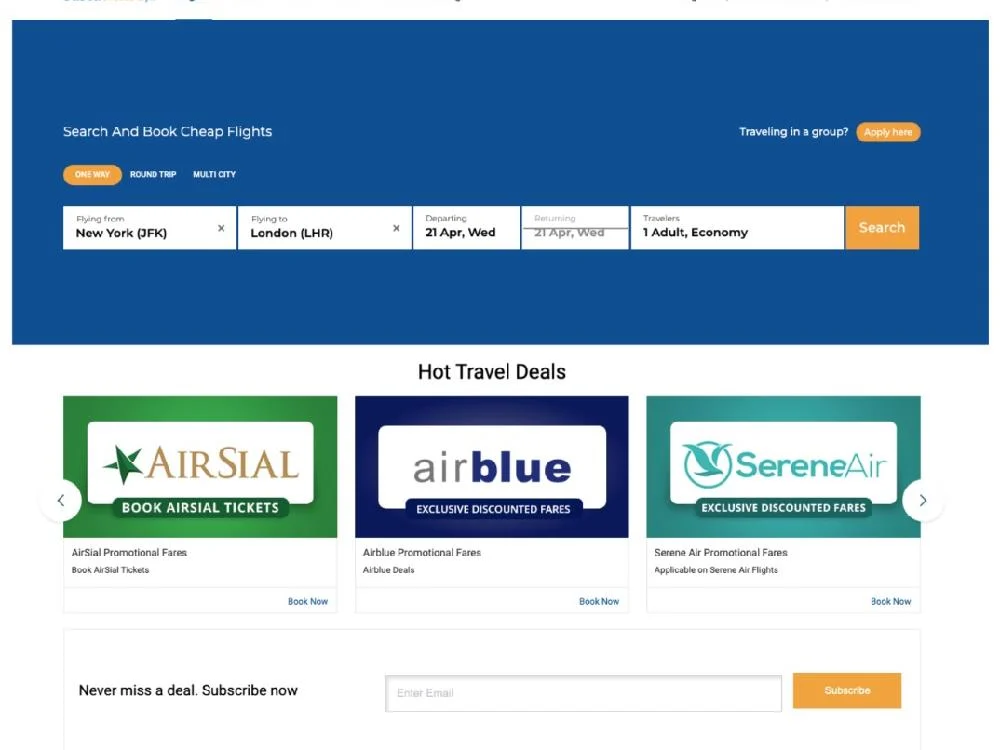The image size is (1000, 750).
Task: Click the Subscribe button
Action: point(847,691)
